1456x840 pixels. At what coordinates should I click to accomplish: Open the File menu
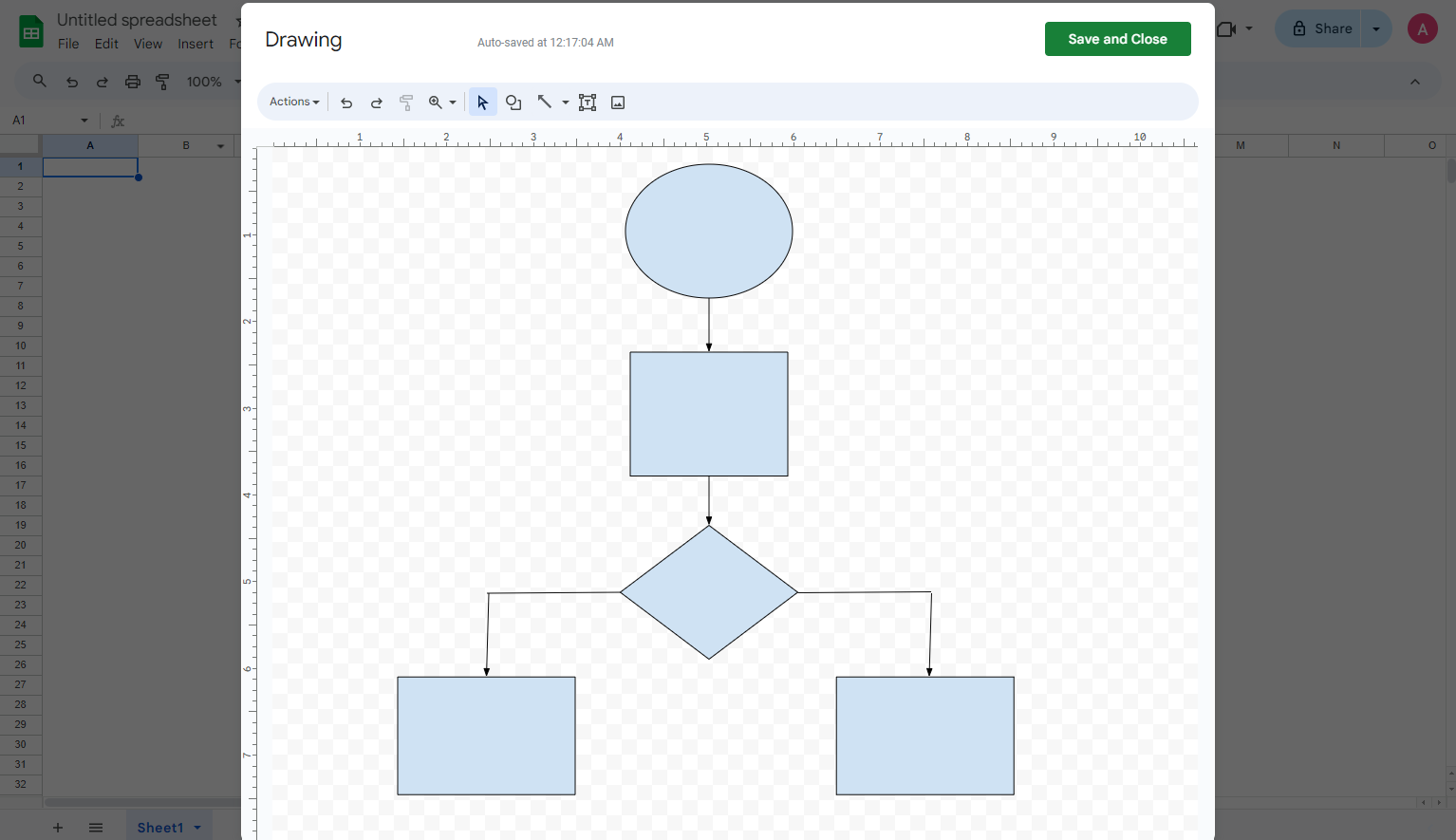67,44
